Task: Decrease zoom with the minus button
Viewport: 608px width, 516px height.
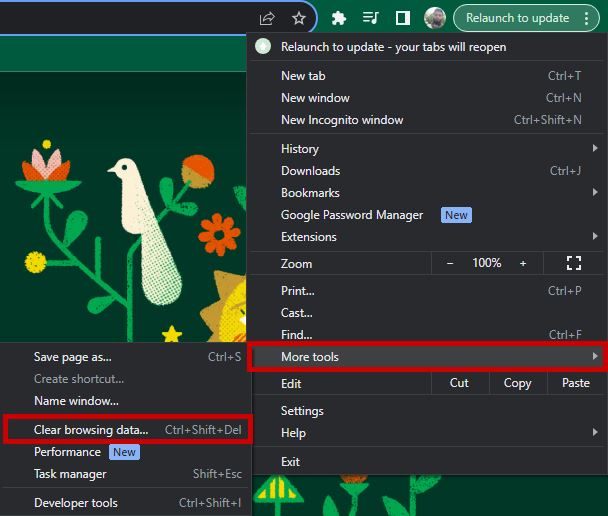Action: (450, 264)
